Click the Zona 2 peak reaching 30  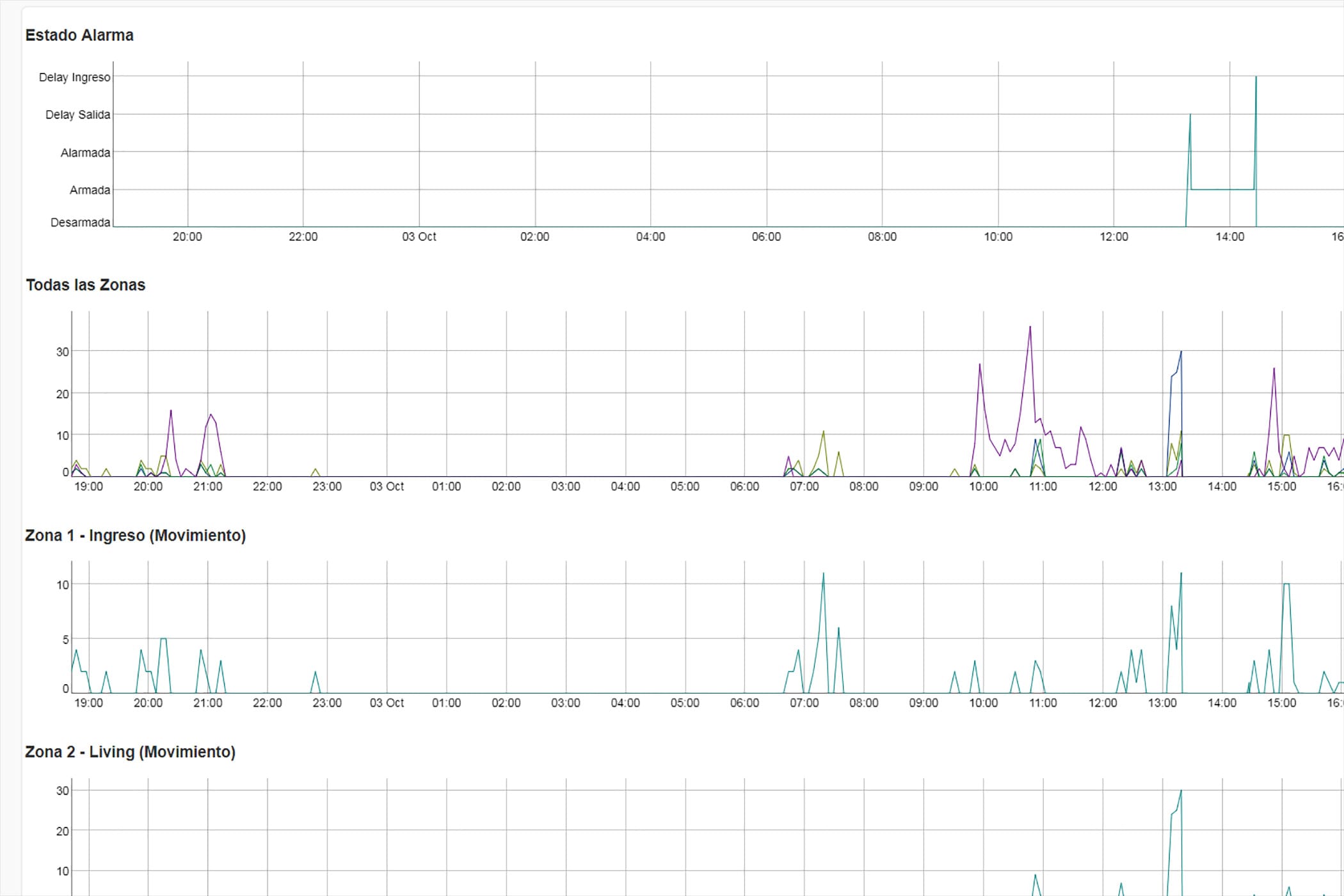point(1181,791)
